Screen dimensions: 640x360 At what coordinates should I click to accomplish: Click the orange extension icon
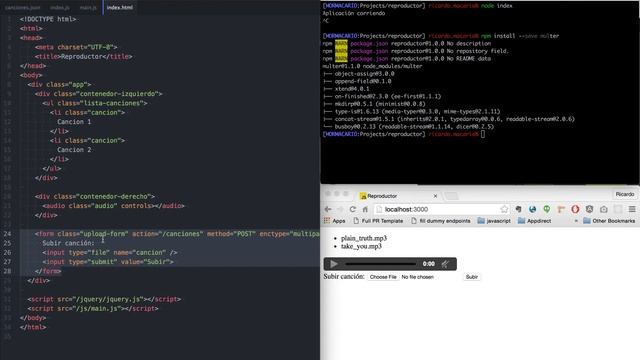point(561,209)
